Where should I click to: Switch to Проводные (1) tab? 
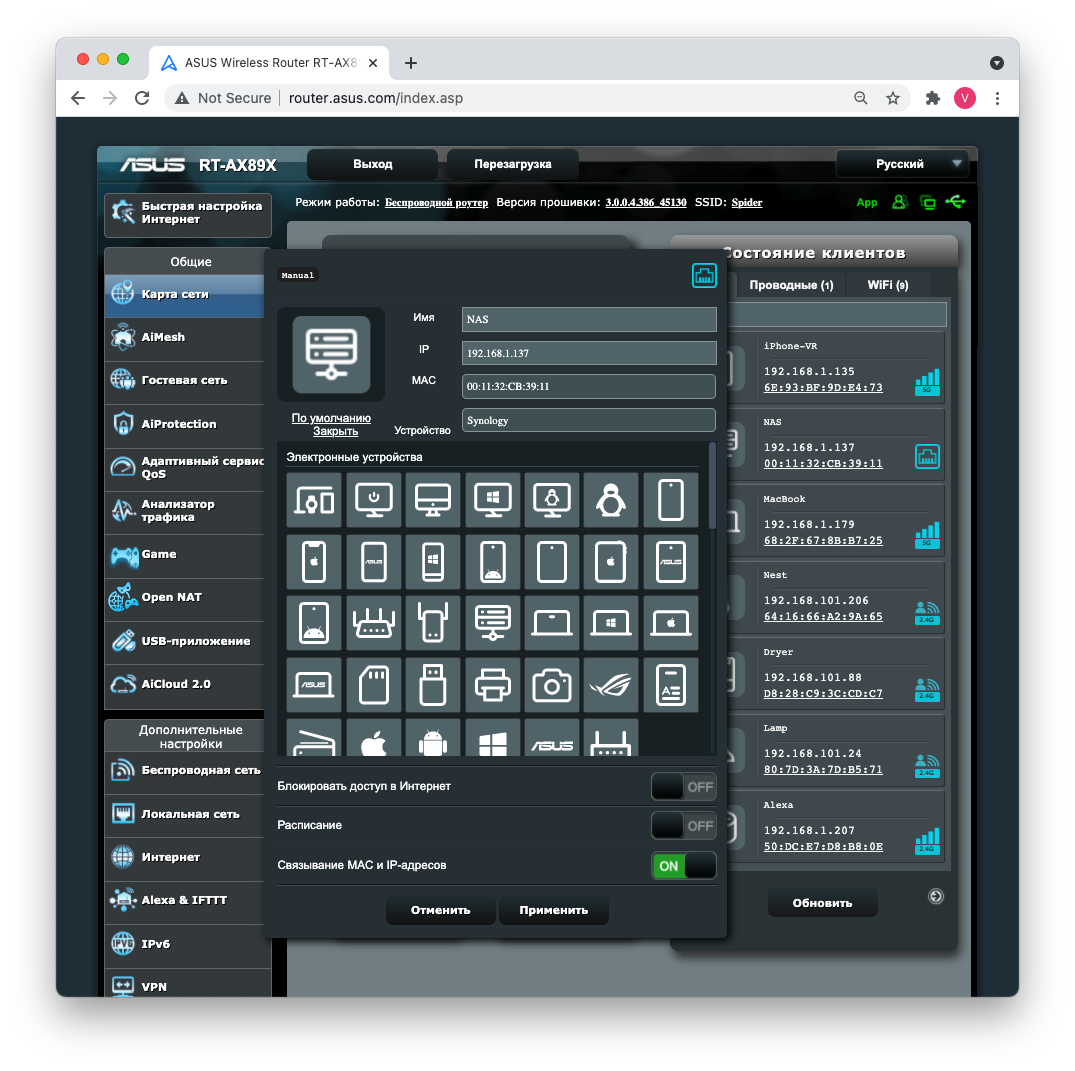click(x=791, y=285)
